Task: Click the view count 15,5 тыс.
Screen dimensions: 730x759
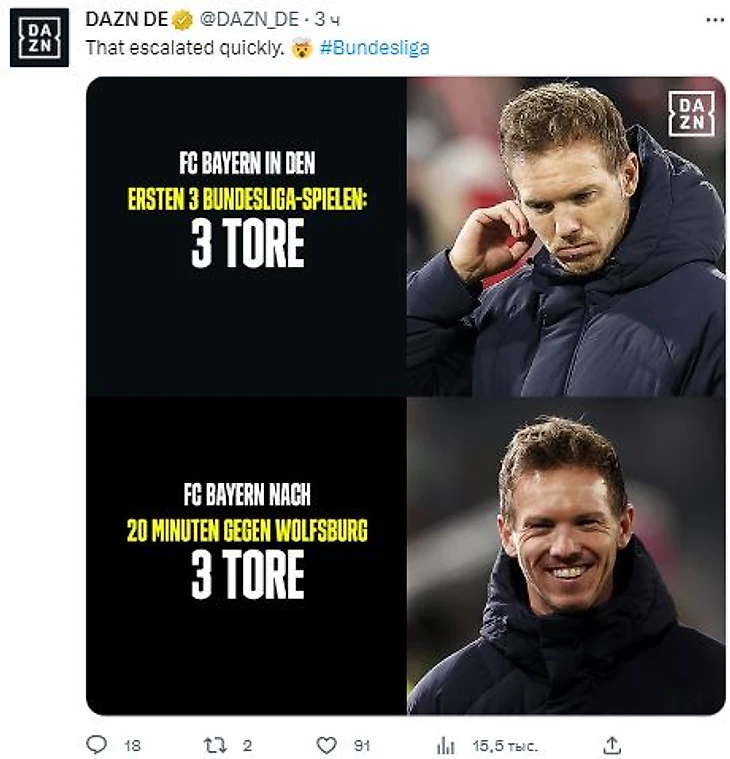Action: [x=505, y=745]
